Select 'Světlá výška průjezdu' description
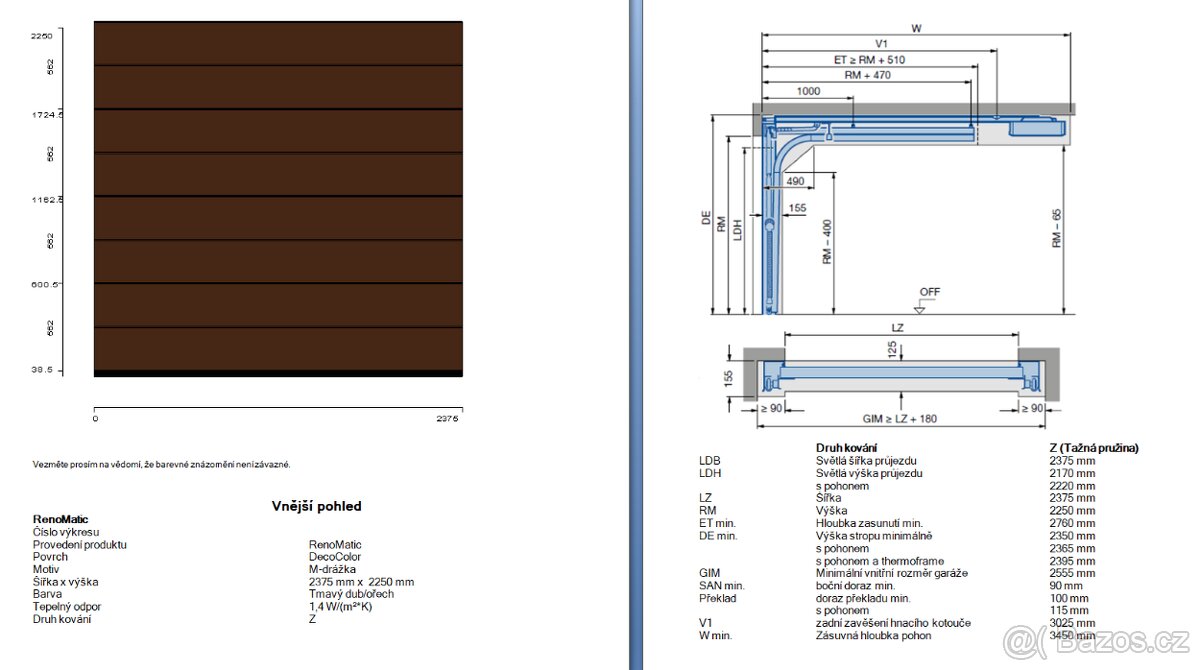The image size is (1200, 670). pos(869,473)
